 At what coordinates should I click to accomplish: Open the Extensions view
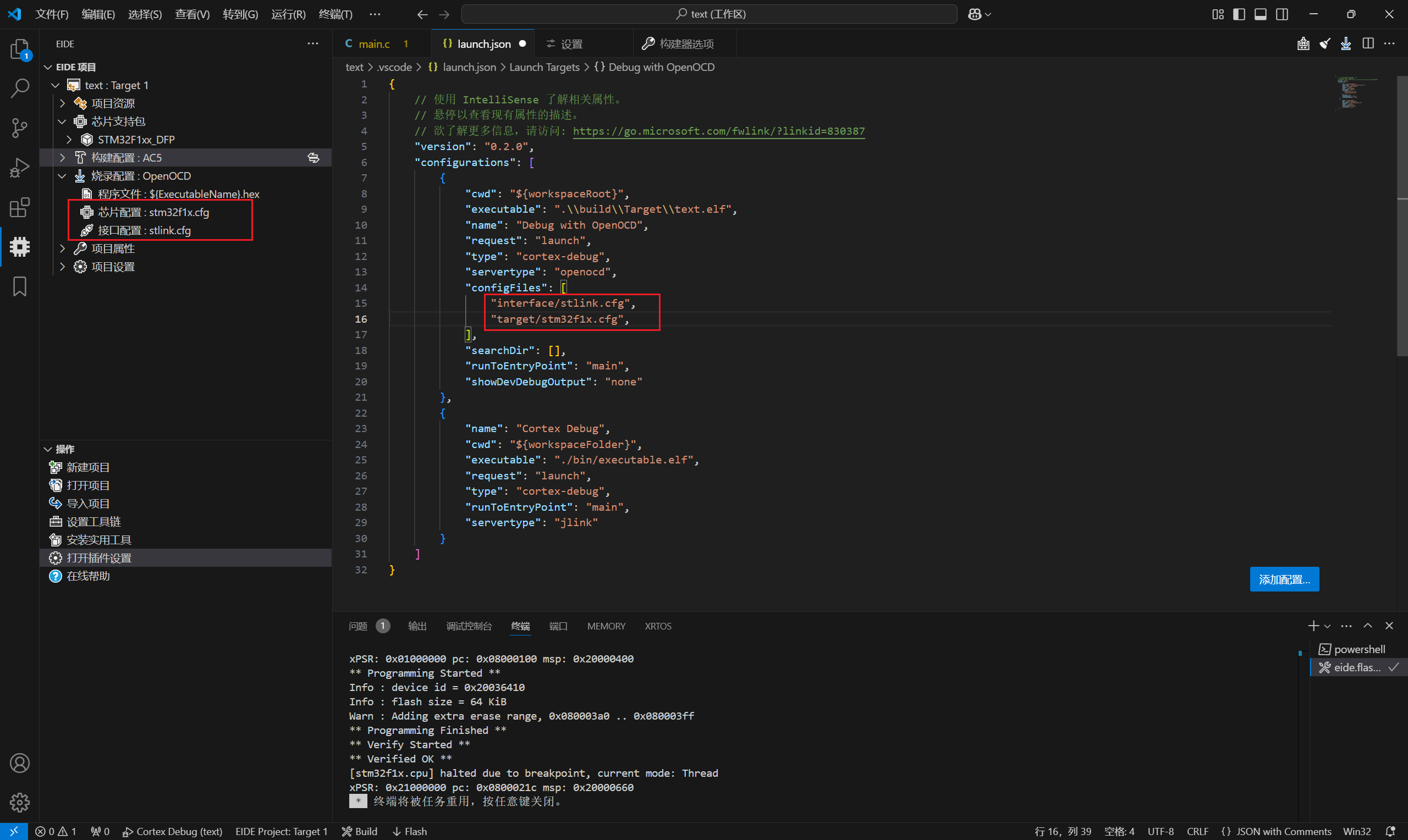pyautogui.click(x=20, y=208)
